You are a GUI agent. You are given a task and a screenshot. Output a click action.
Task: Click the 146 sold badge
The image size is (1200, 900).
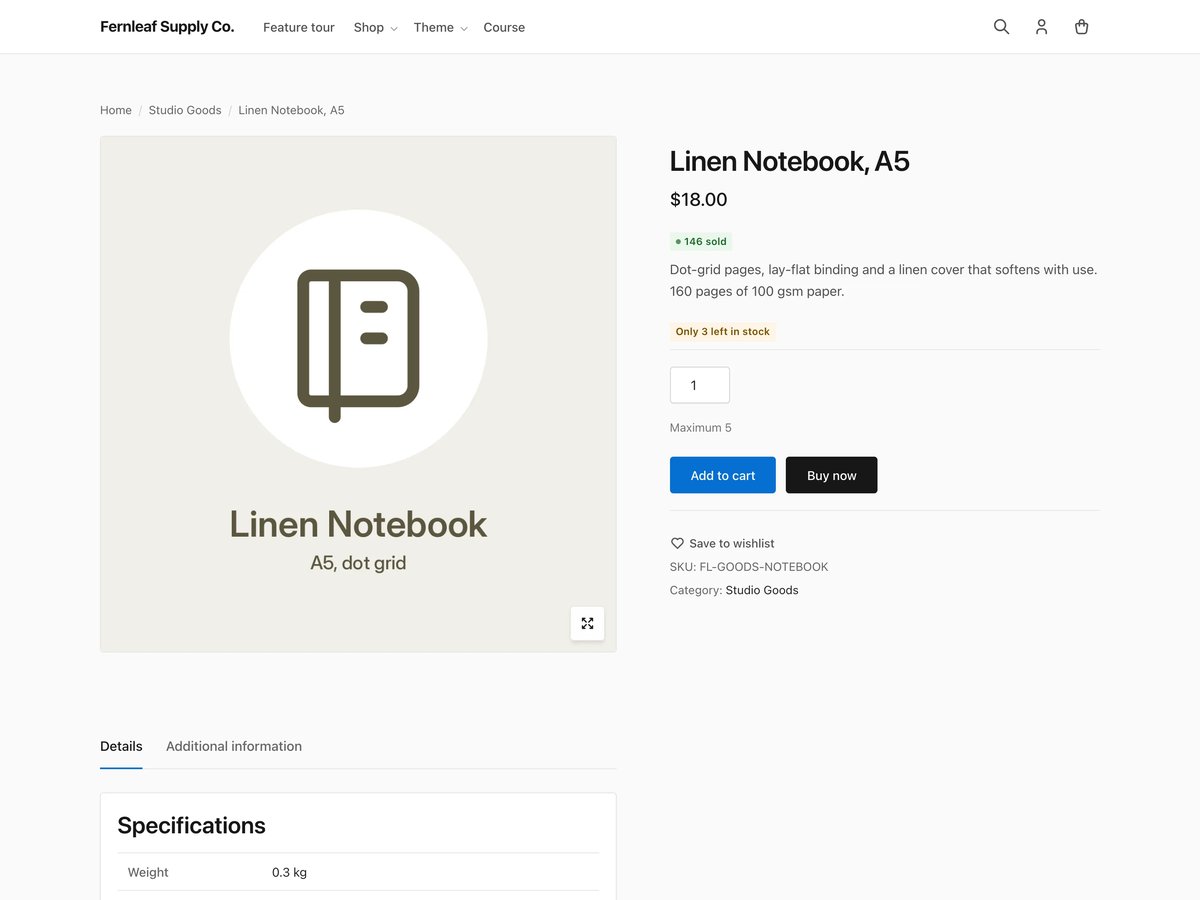[701, 241]
